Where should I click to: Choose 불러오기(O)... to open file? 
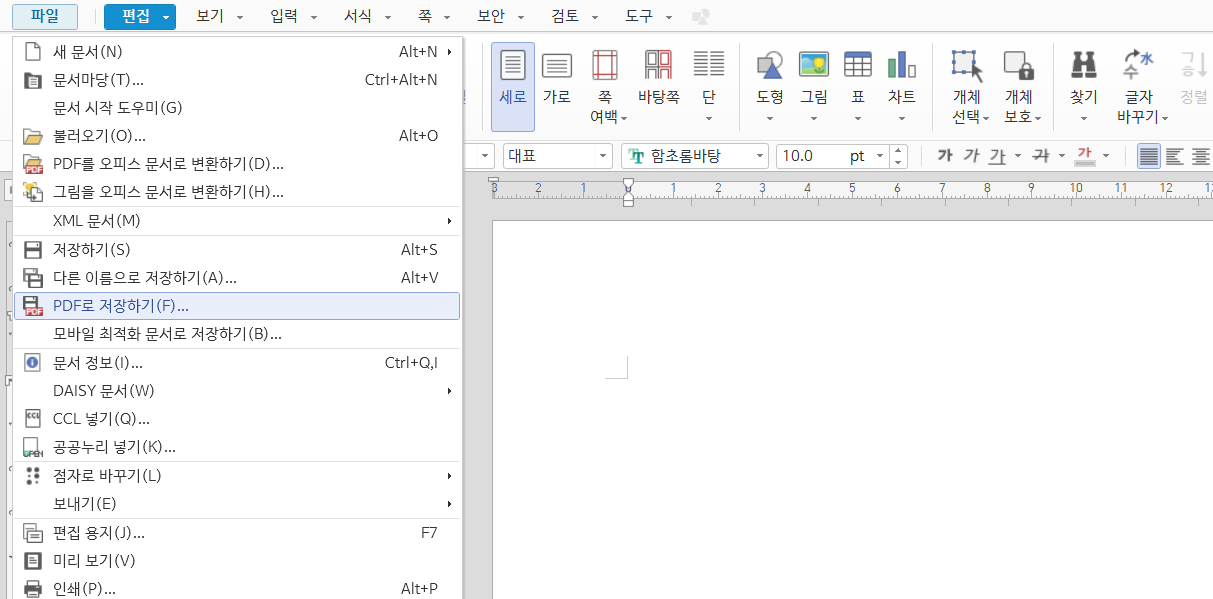(237, 136)
